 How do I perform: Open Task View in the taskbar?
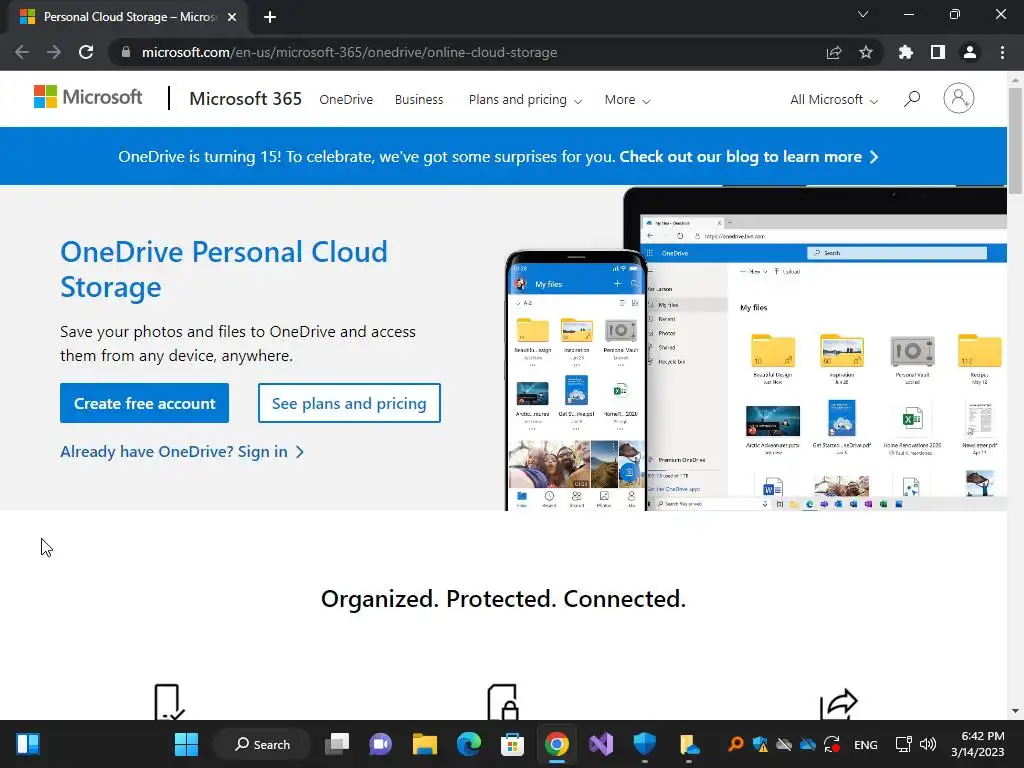(x=337, y=744)
